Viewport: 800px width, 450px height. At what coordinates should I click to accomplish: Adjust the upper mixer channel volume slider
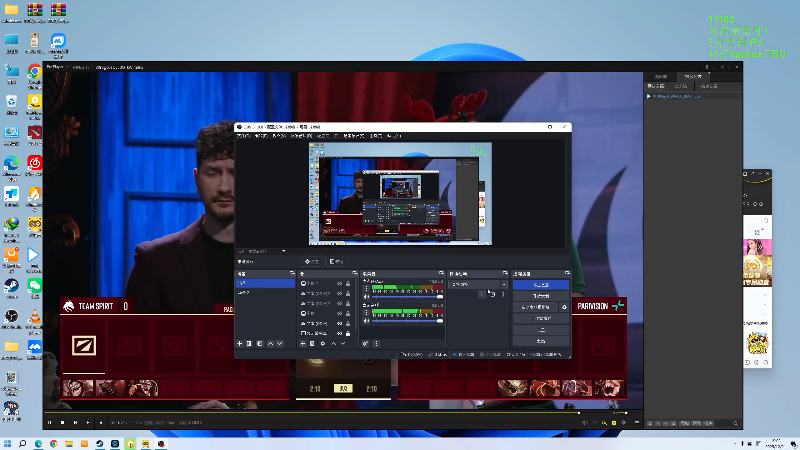407,296
